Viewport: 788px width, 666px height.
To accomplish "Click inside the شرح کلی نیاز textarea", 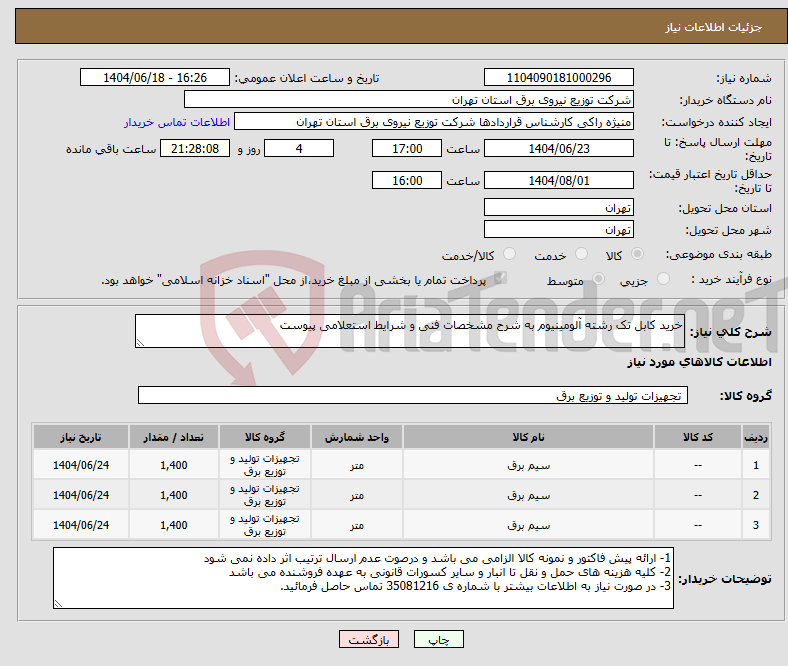I will point(409,332).
